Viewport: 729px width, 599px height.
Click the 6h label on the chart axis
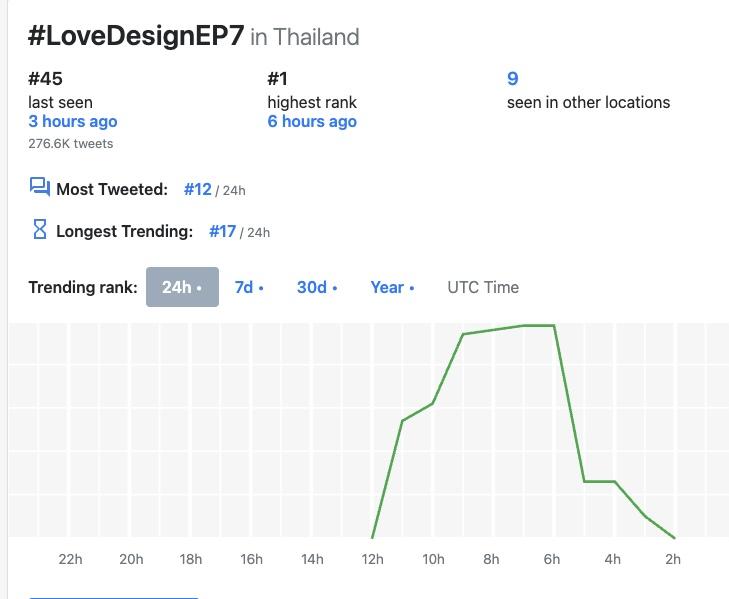point(551,559)
